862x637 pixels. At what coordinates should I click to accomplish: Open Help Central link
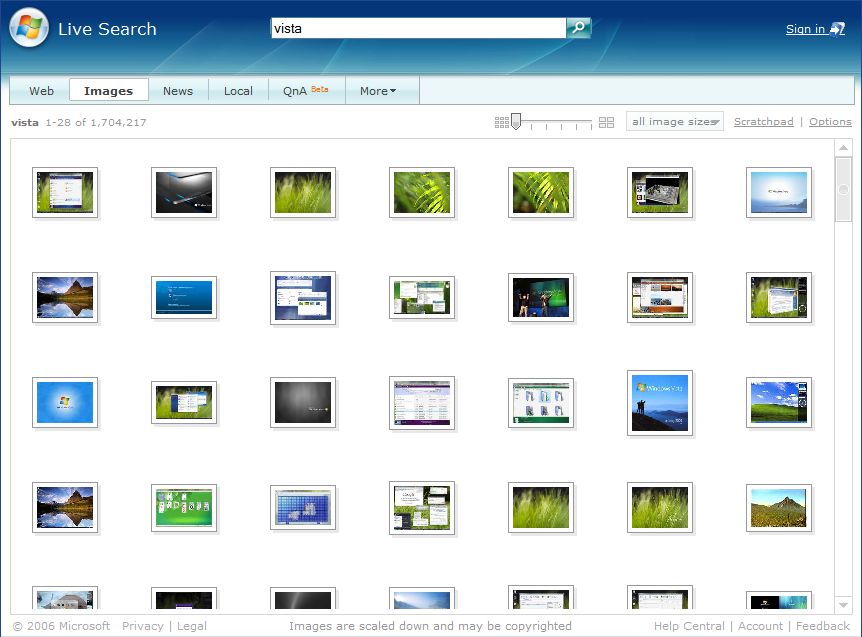689,626
